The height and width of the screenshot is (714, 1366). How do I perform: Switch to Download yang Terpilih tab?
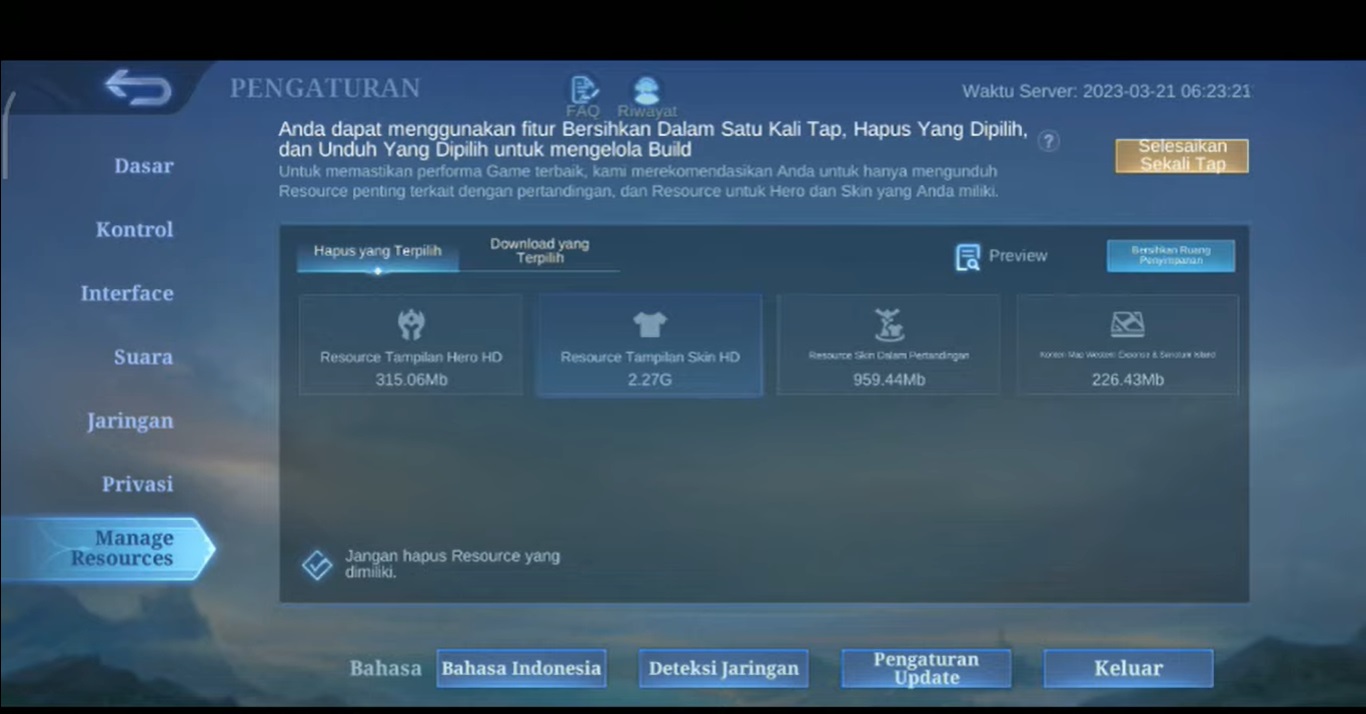pos(539,252)
